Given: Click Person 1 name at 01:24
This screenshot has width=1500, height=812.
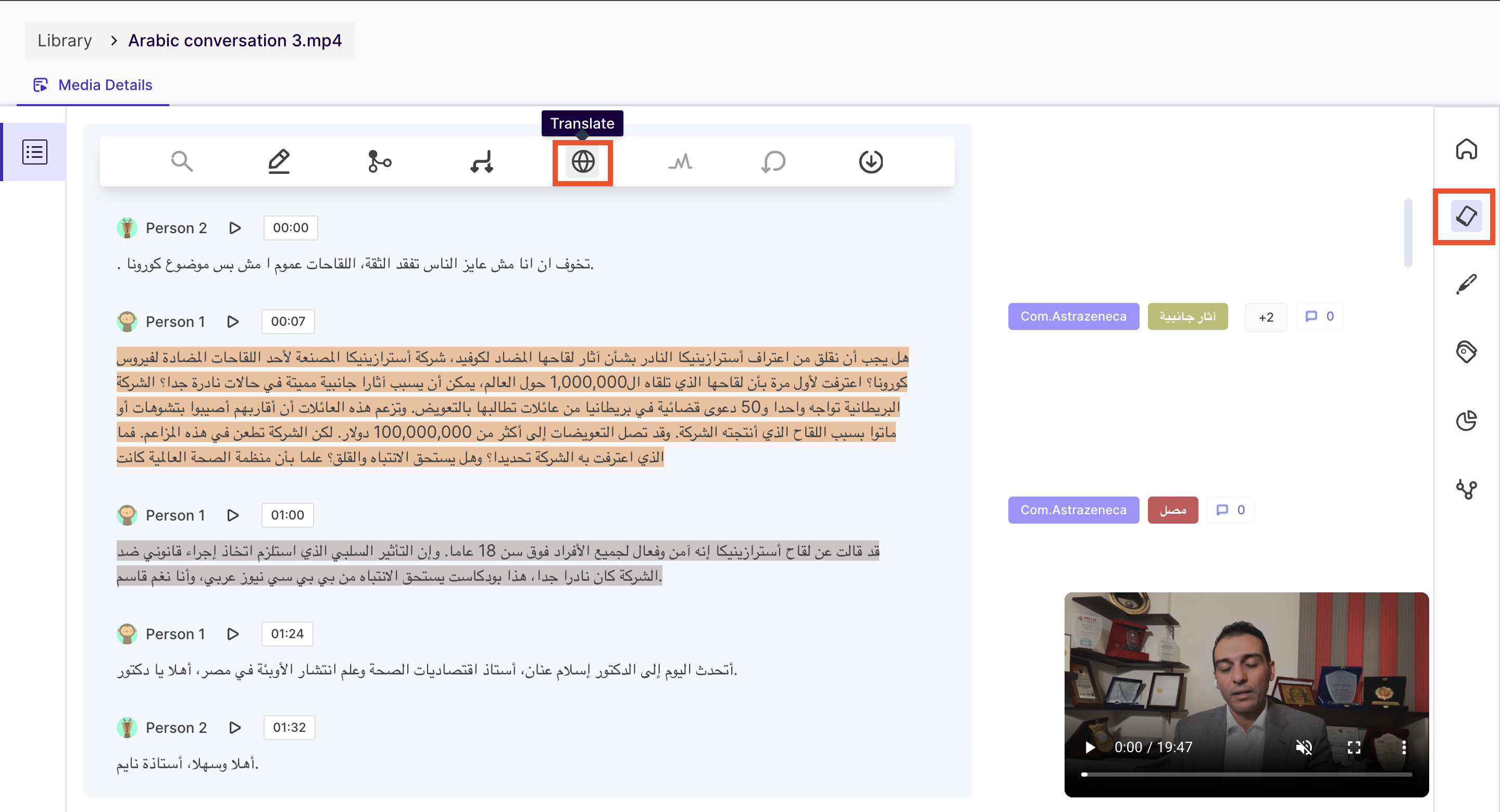Looking at the screenshot, I should point(176,635).
